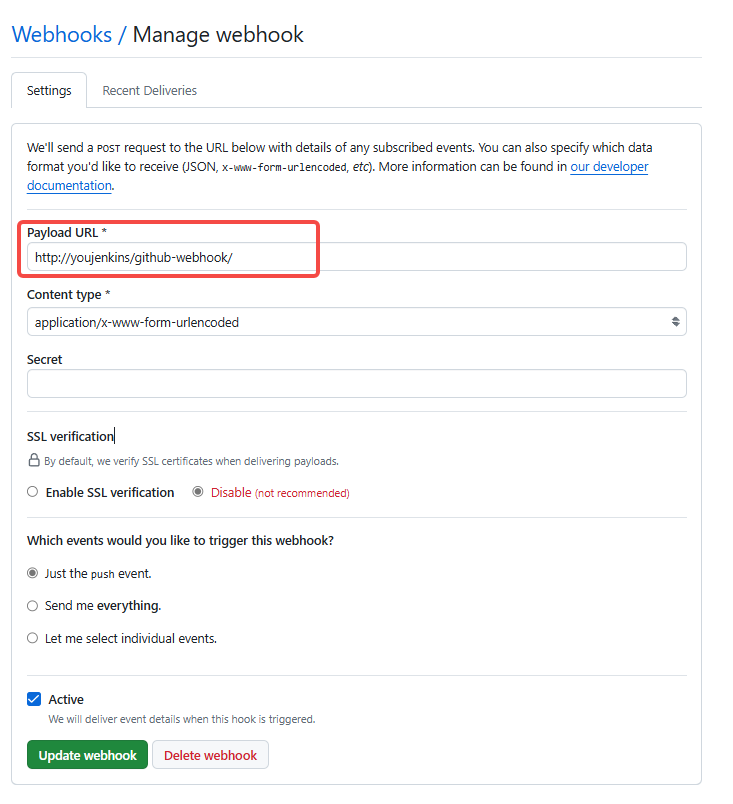733x804 pixels.
Task: Select the Disable SSL verification option
Action: 198,492
